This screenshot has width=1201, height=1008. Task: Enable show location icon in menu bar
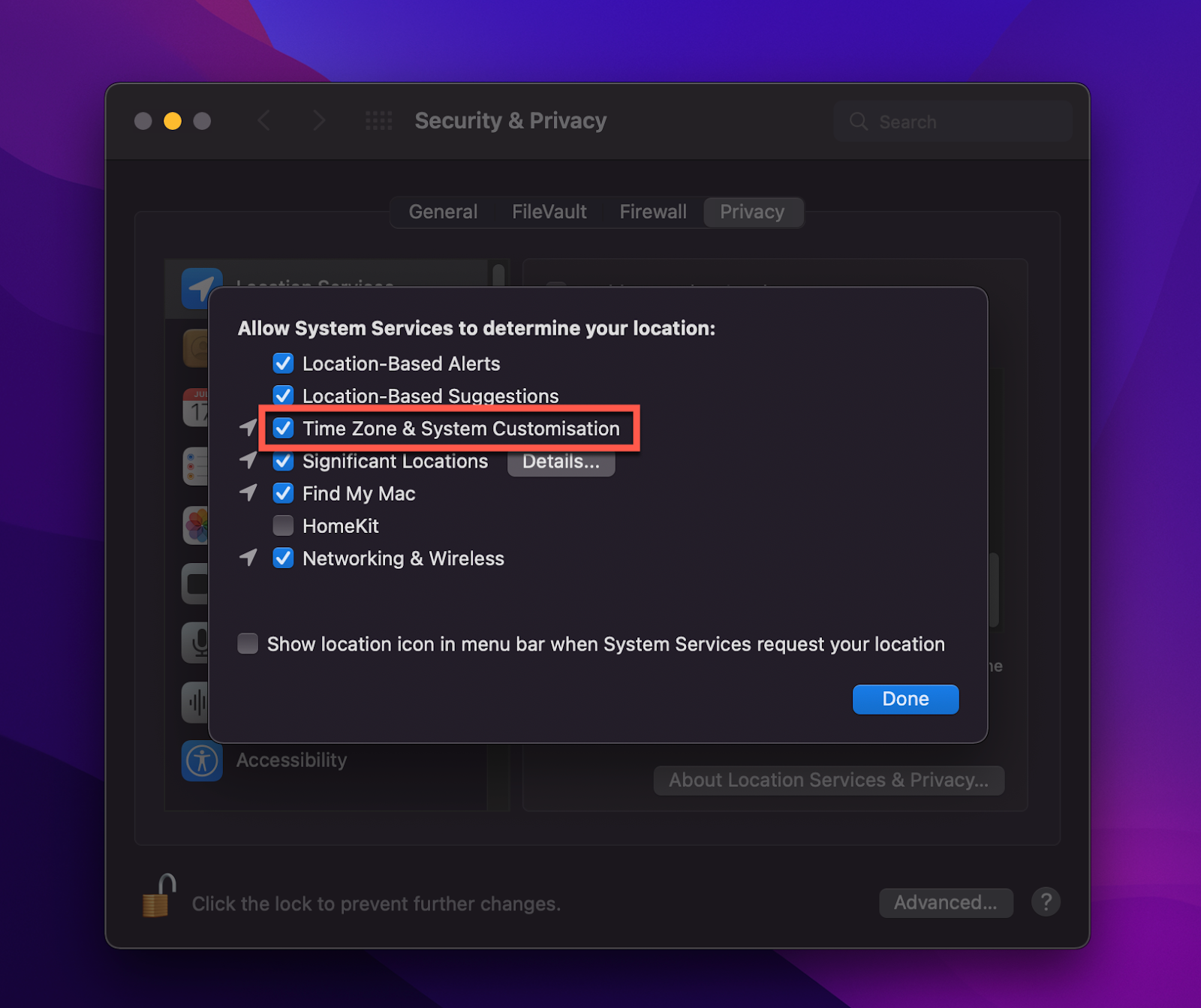pos(248,643)
